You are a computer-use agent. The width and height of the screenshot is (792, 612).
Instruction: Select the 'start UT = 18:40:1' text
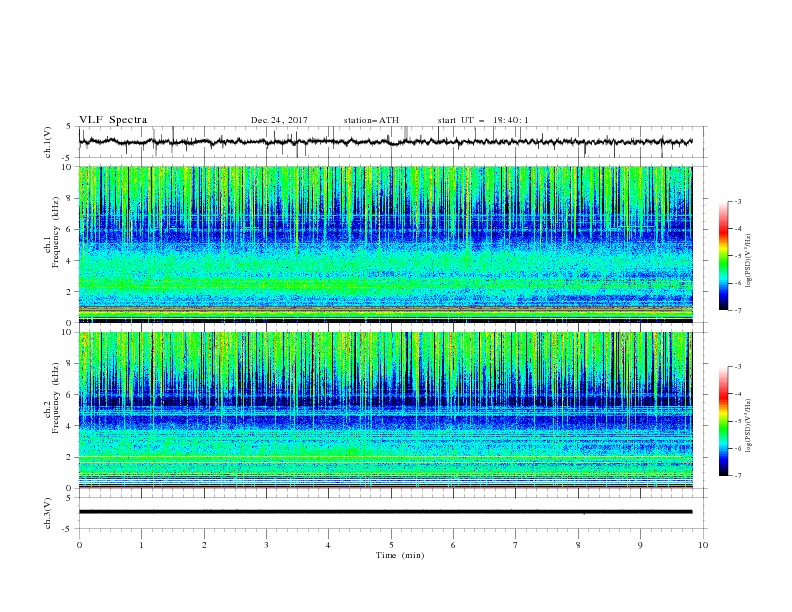(483, 120)
